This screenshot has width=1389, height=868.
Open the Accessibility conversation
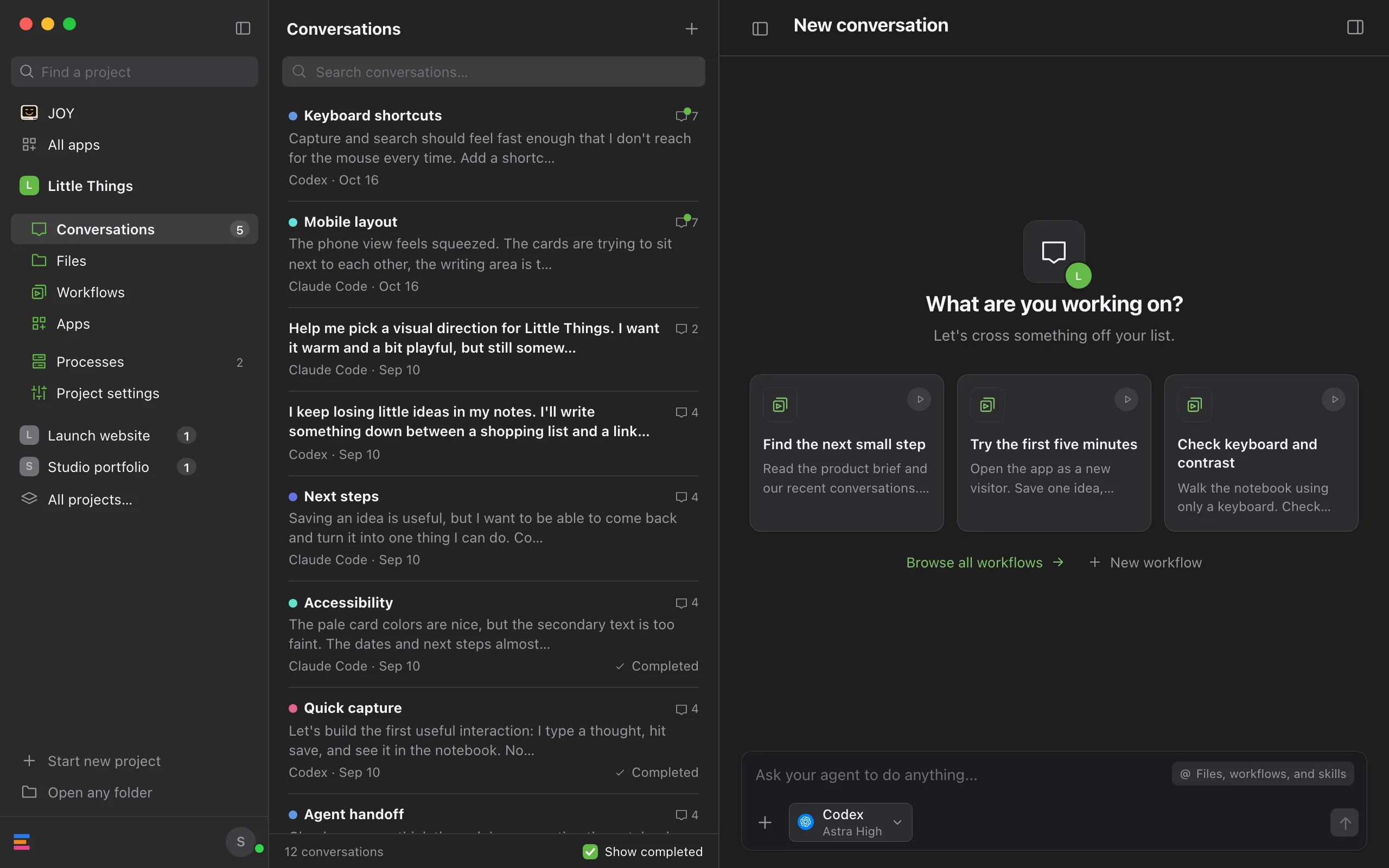(x=493, y=634)
